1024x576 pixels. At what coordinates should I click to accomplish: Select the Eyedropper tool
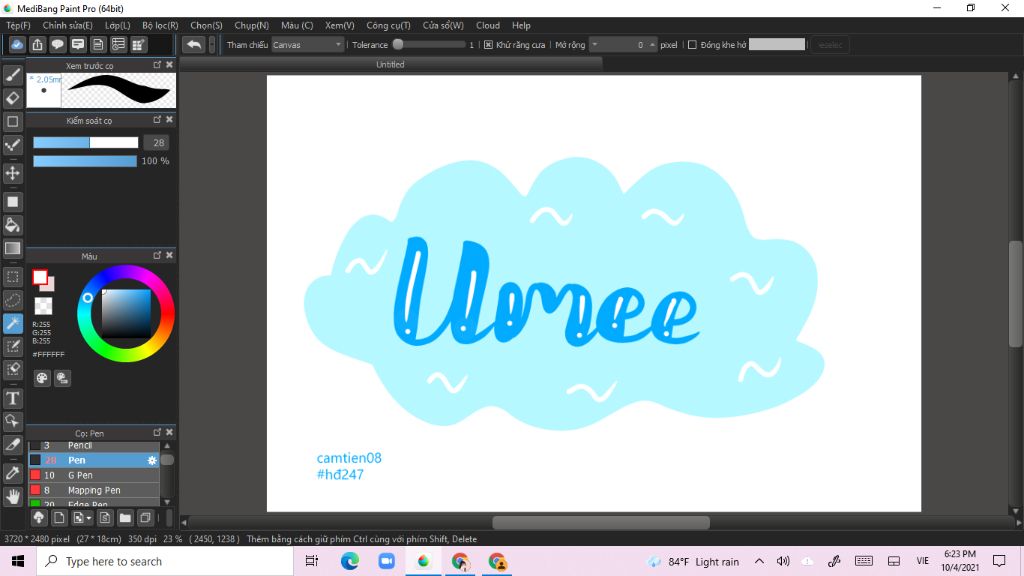click(x=12, y=473)
